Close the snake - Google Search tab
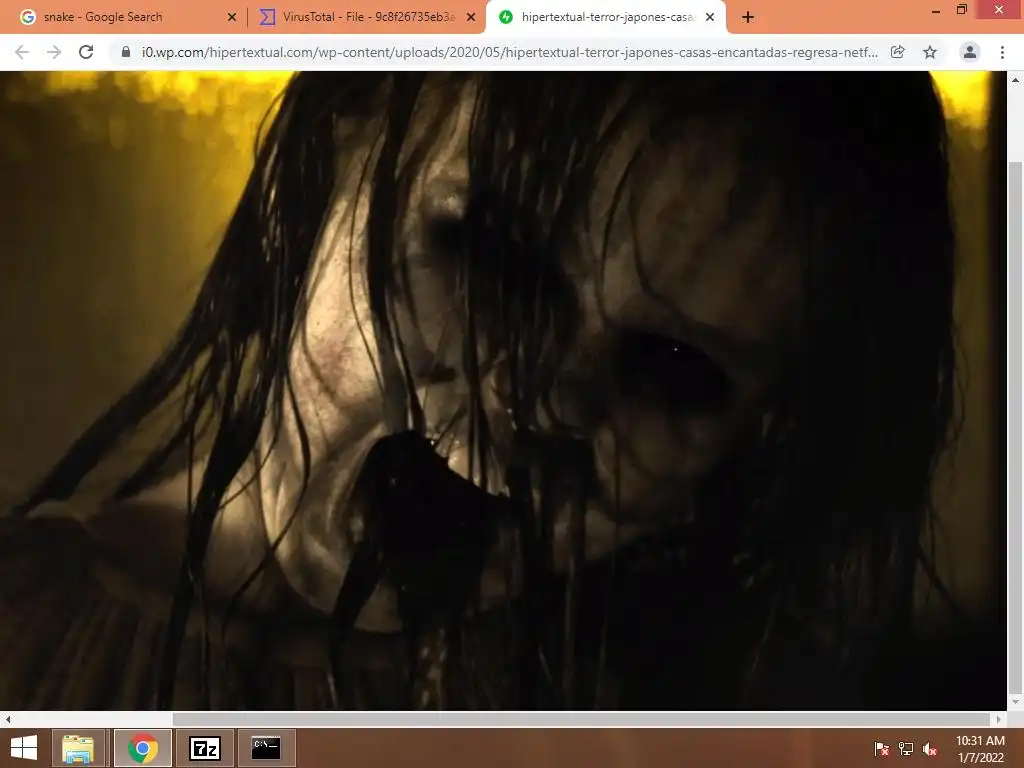The height and width of the screenshot is (768, 1024). coord(232,17)
